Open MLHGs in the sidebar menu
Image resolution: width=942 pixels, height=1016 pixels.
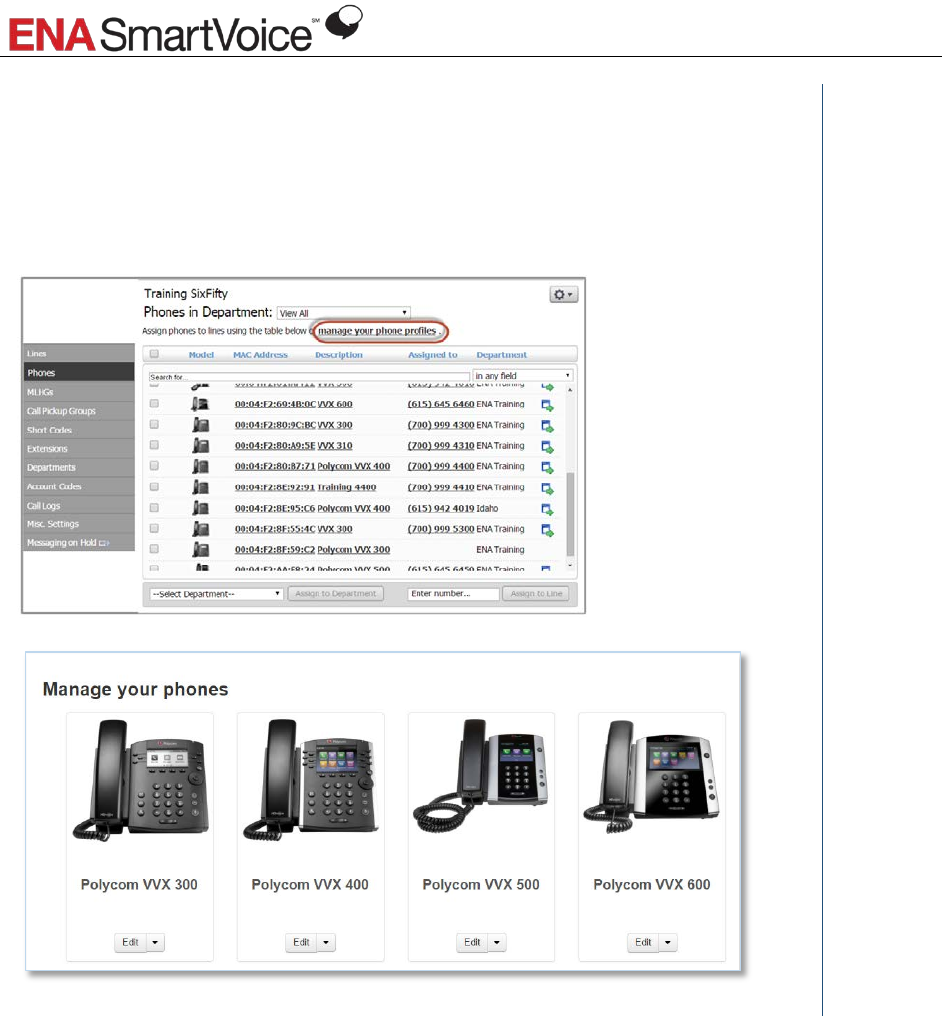tap(79, 392)
